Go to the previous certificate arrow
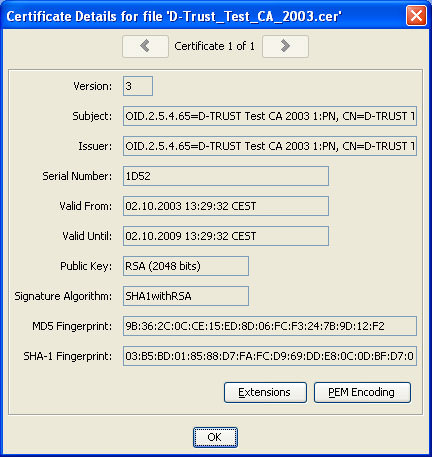The image size is (432, 457). pyautogui.click(x=145, y=46)
